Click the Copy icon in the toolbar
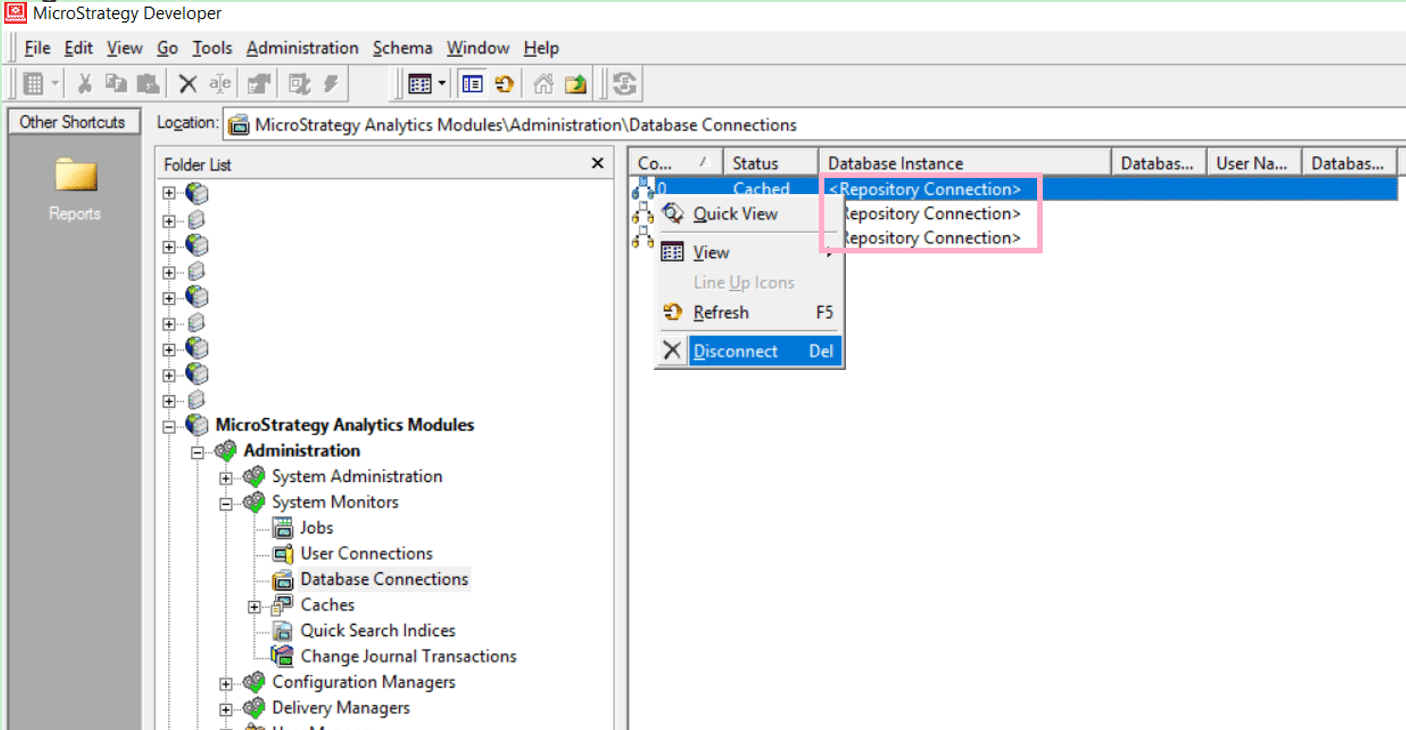The image size is (1406, 730). click(x=116, y=84)
